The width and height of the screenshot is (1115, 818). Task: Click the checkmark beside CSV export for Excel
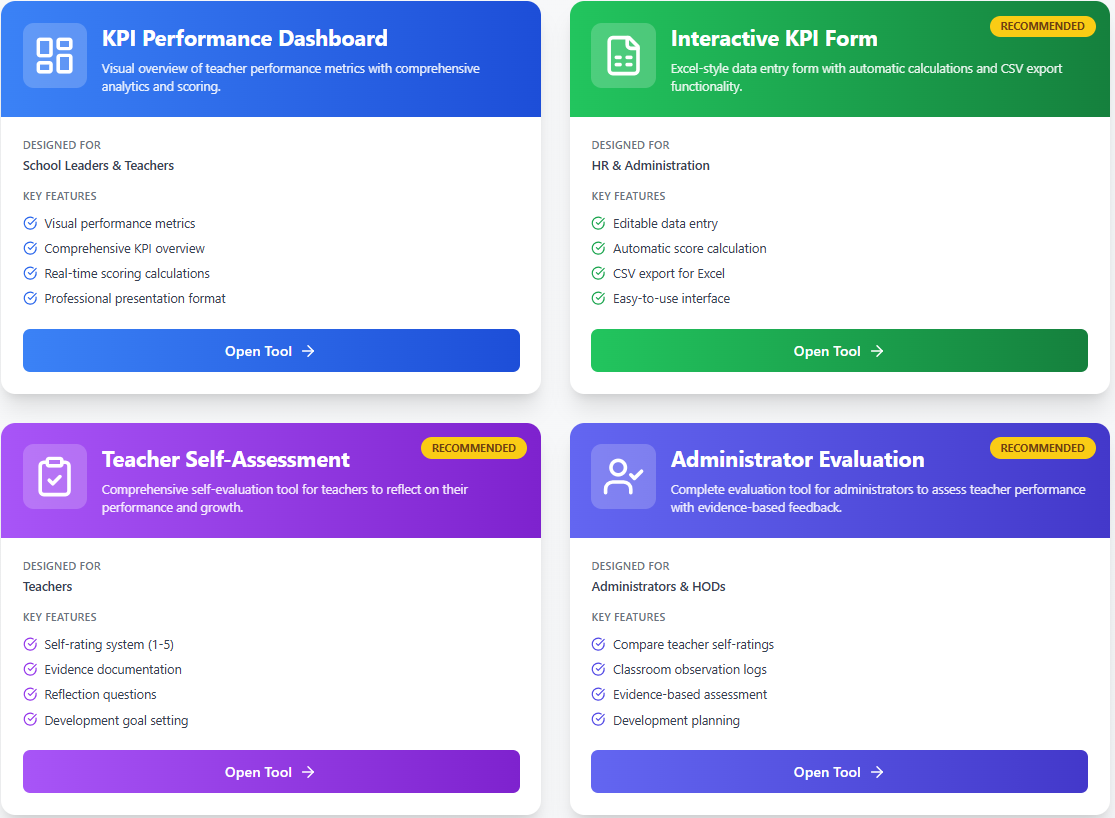point(598,273)
